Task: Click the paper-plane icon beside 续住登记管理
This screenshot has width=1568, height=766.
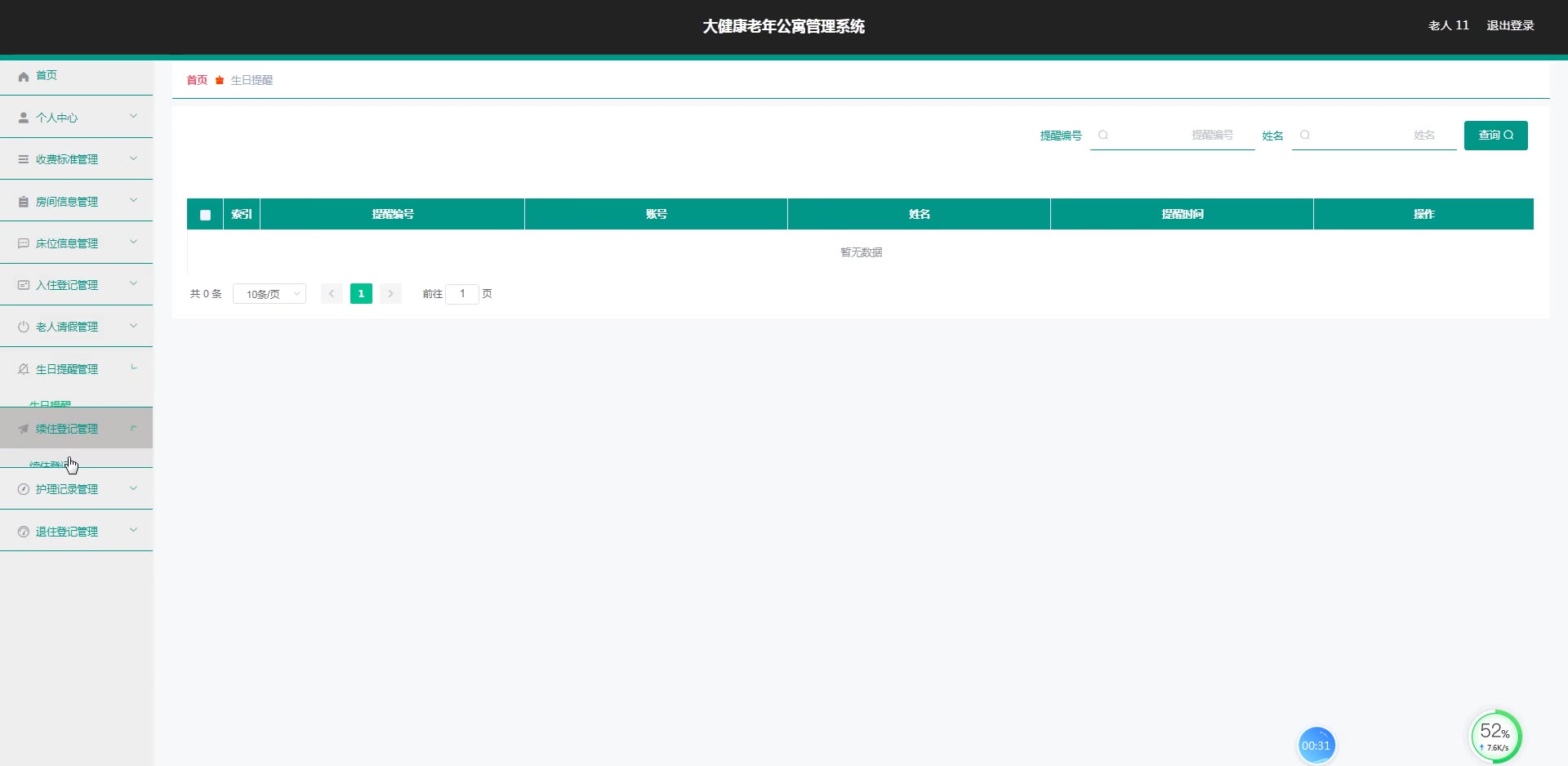Action: tap(24, 429)
